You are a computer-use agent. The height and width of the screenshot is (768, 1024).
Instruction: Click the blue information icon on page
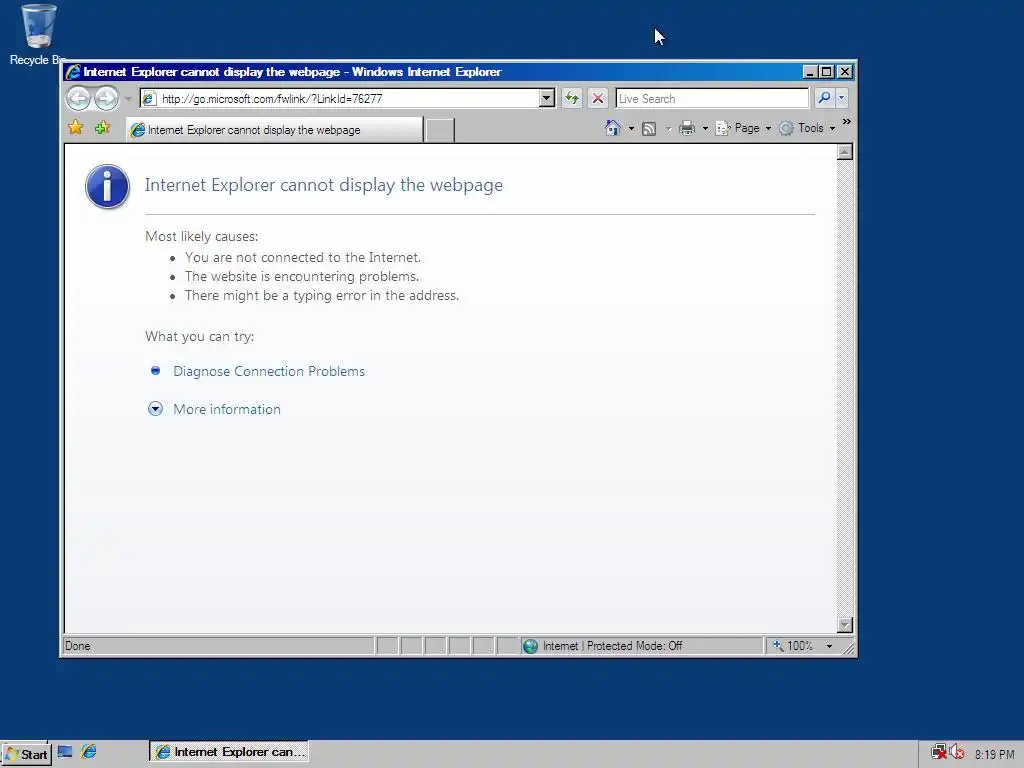[107, 186]
